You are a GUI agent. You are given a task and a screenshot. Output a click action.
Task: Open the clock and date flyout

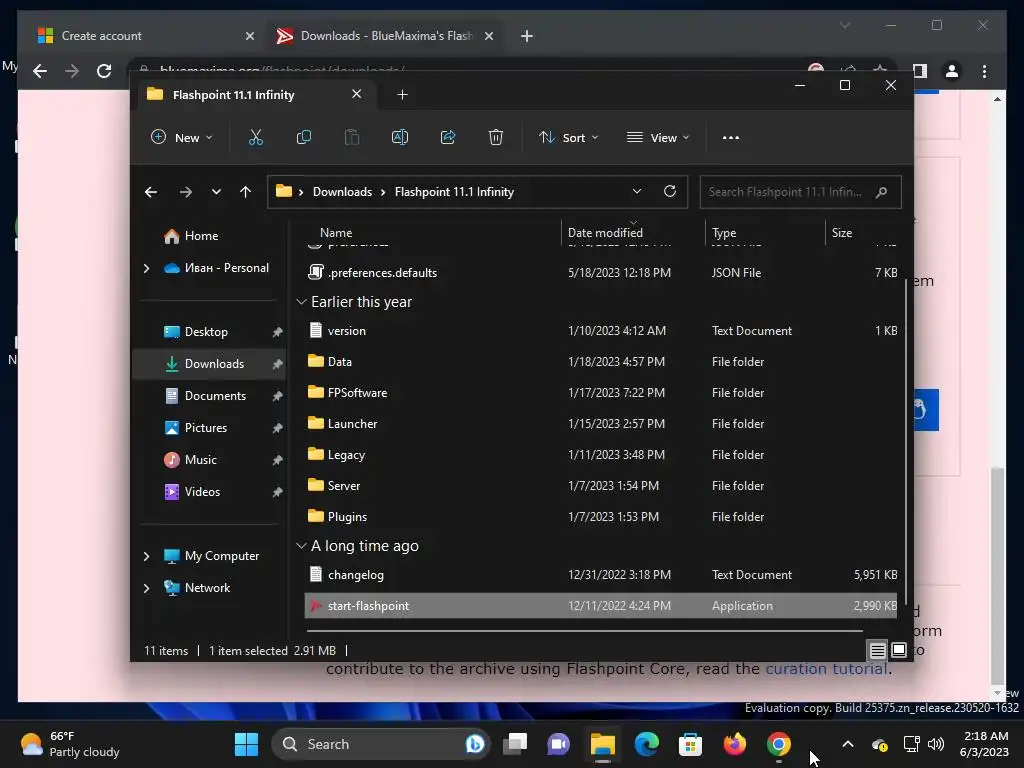(985, 744)
